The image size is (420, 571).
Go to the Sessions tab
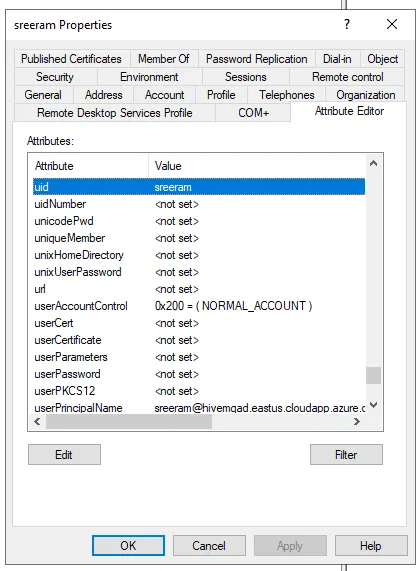pos(246,77)
